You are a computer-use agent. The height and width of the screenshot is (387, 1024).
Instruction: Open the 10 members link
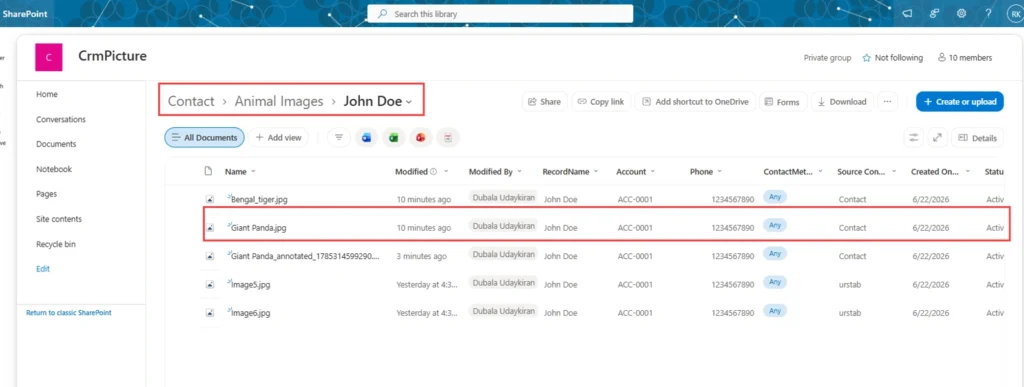click(x=965, y=57)
